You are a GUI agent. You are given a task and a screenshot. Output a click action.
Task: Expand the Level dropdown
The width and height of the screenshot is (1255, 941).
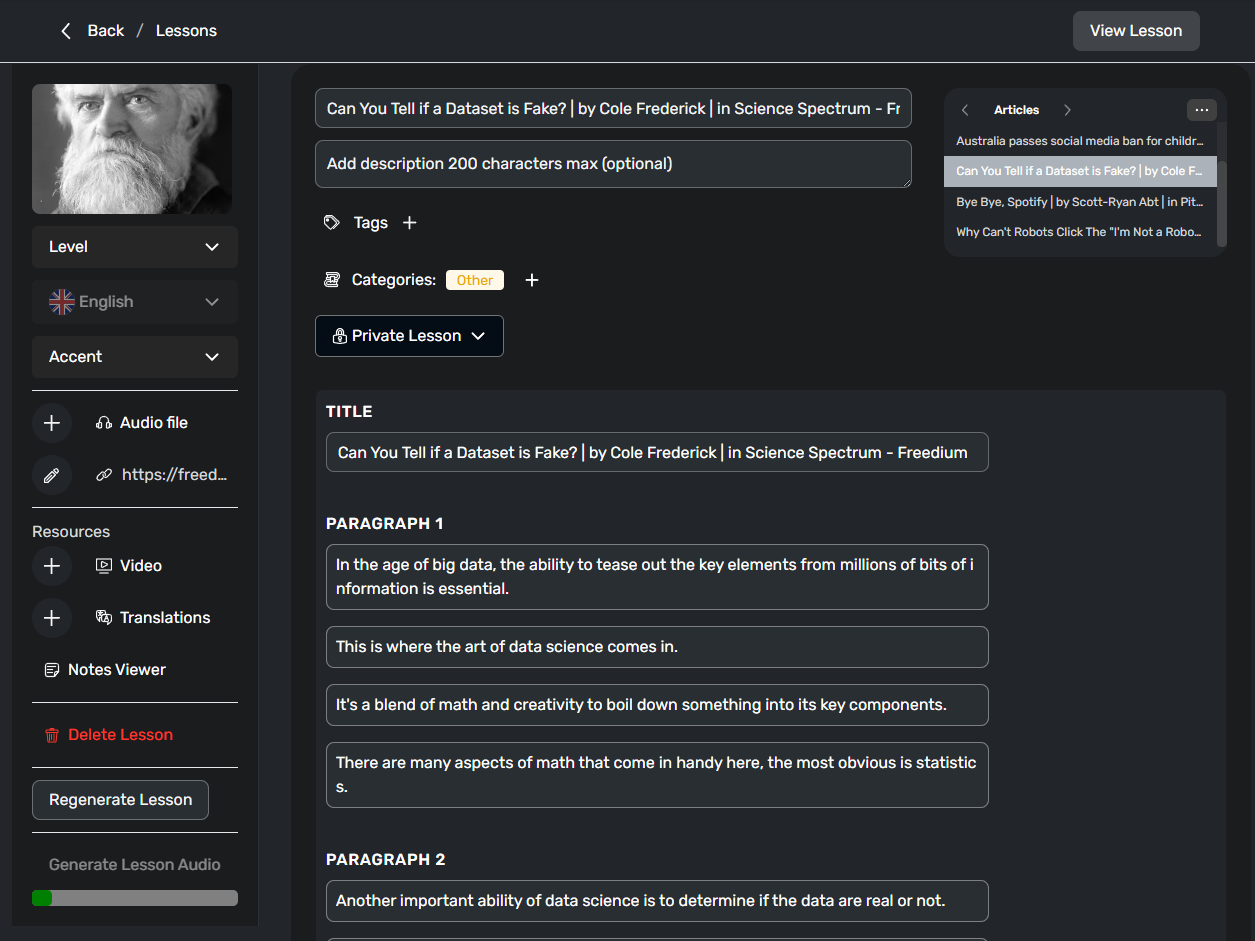coord(135,247)
